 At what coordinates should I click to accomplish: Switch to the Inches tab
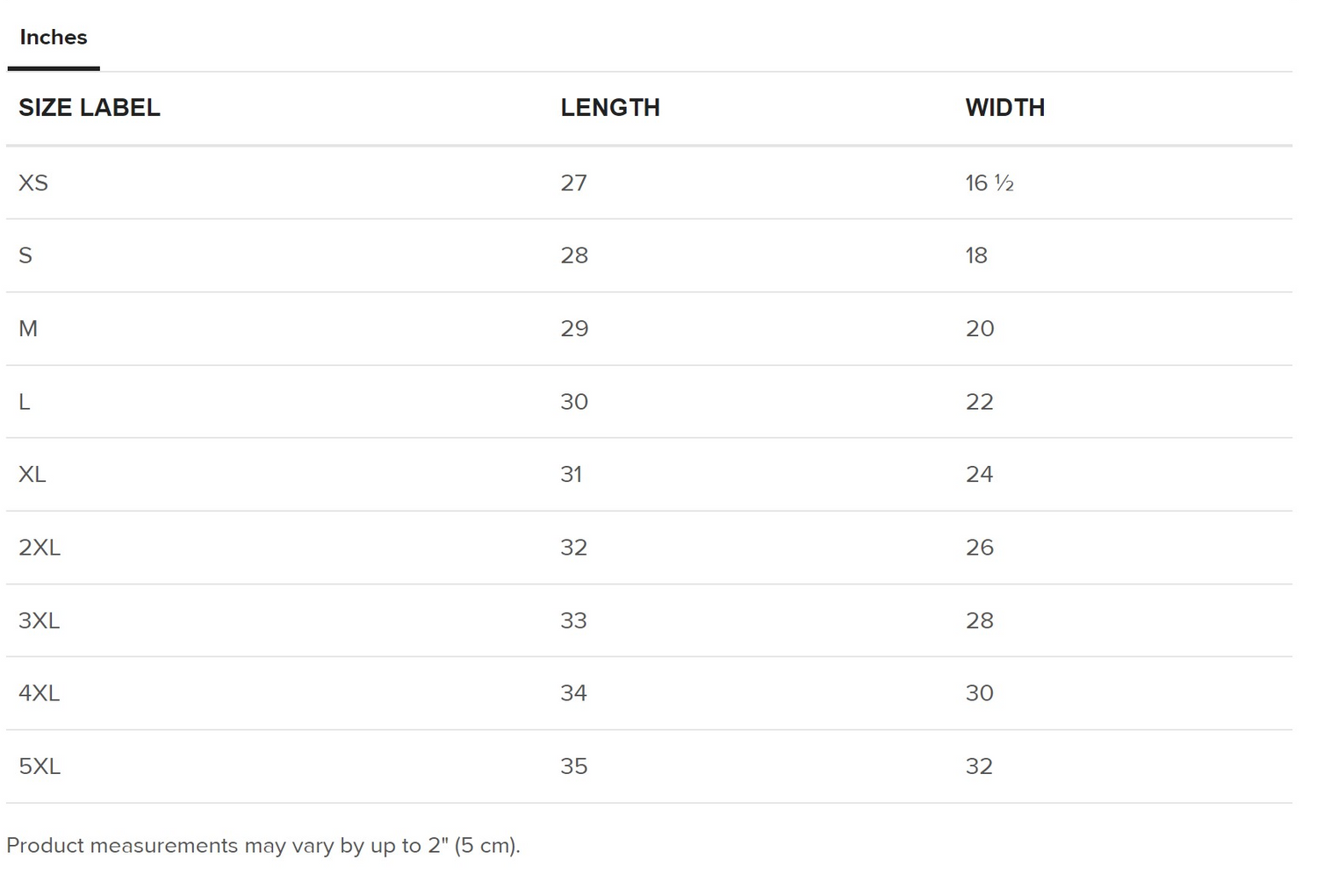coord(54,38)
